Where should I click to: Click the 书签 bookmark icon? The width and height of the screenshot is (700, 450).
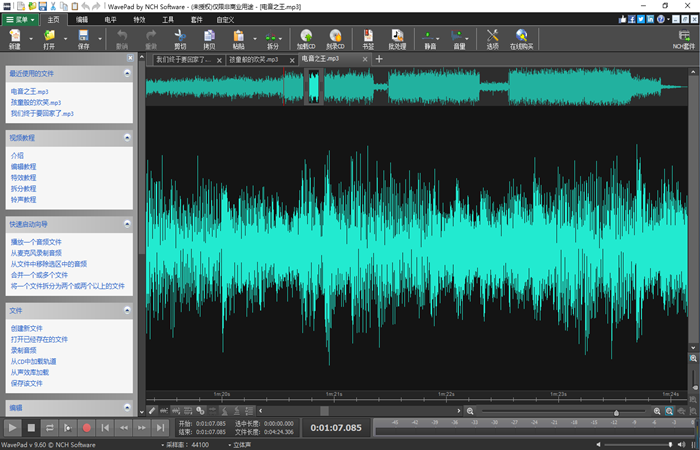coord(368,38)
